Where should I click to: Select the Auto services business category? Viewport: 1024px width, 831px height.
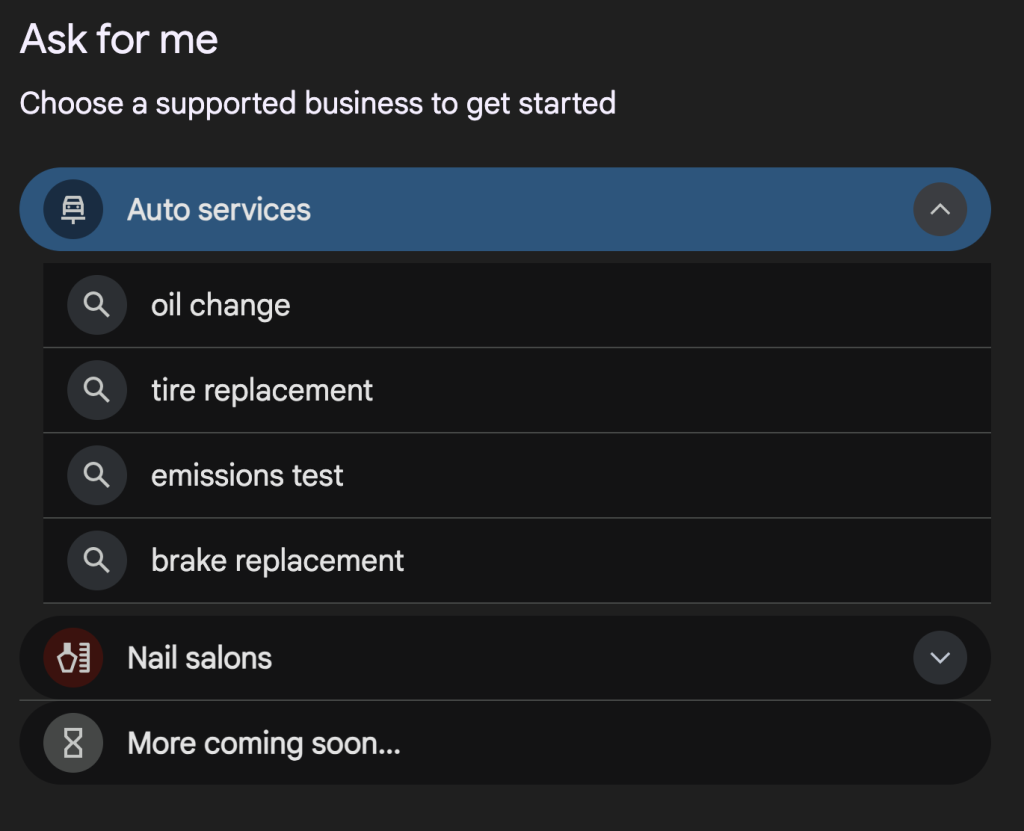pos(218,209)
